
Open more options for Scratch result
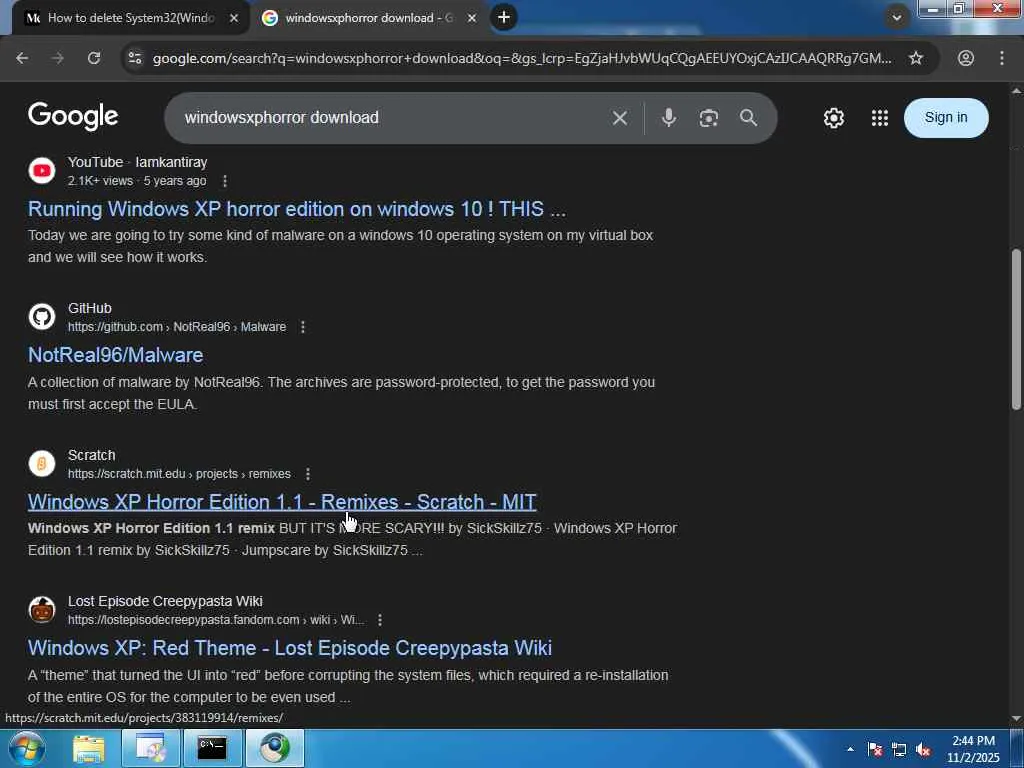308,473
